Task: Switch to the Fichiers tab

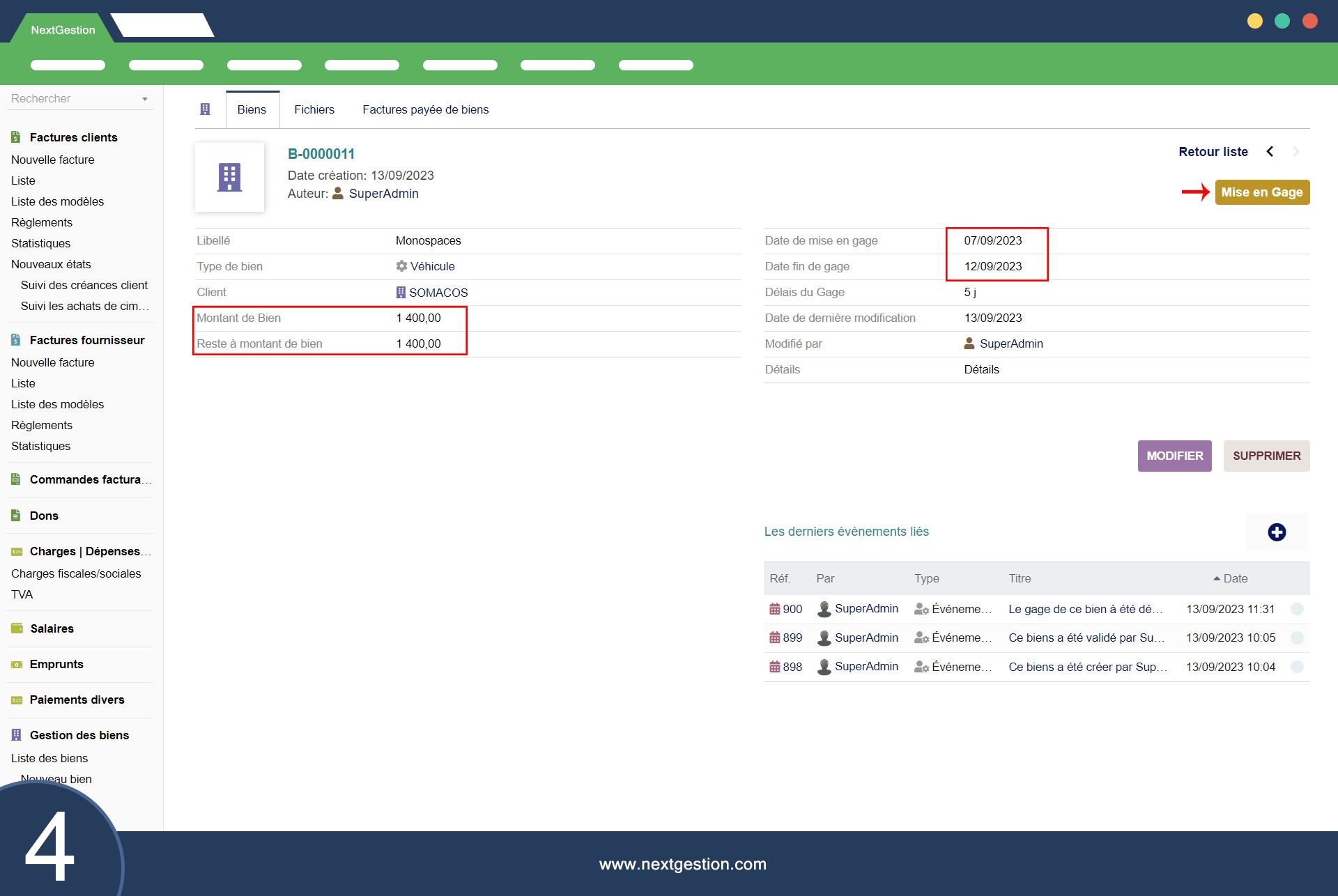Action: (314, 109)
